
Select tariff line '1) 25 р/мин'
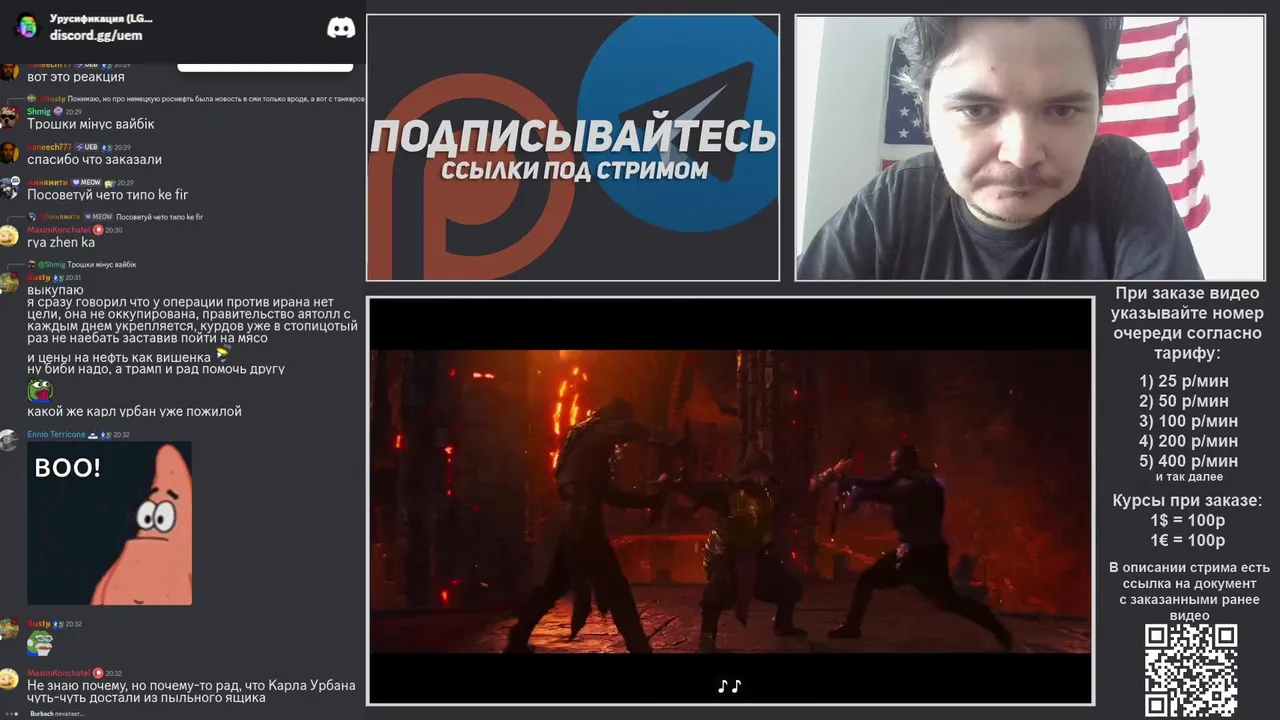pos(1184,381)
